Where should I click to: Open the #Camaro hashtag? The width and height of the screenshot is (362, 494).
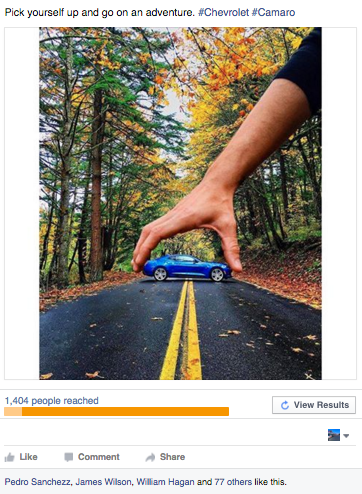[273, 13]
